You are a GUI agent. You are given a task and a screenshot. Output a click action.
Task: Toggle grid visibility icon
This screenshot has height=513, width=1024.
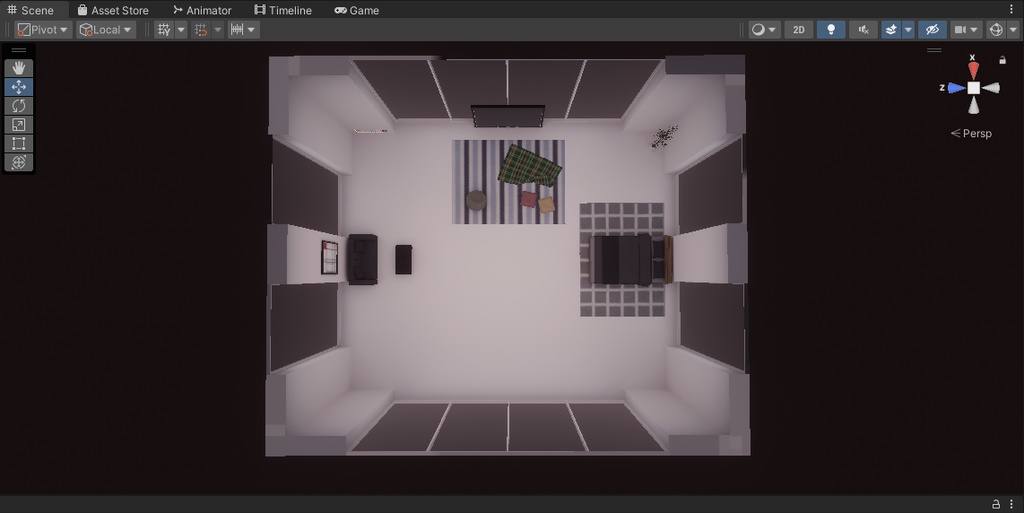point(164,29)
